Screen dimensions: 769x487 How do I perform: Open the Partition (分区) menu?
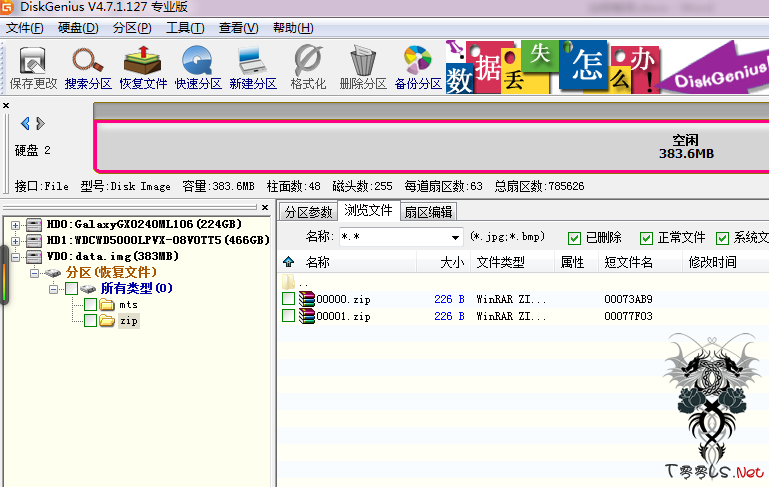pyautogui.click(x=132, y=28)
